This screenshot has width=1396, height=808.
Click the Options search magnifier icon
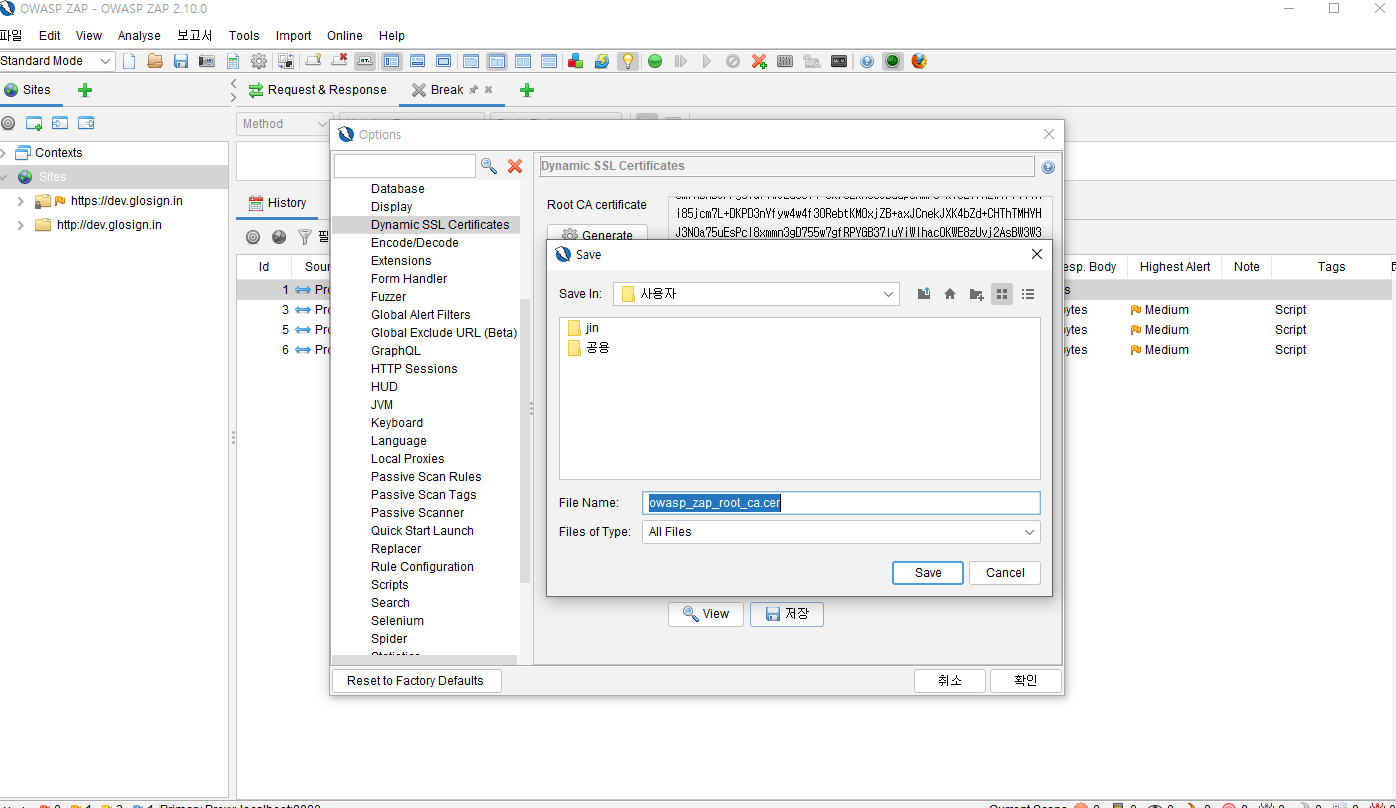[489, 166]
